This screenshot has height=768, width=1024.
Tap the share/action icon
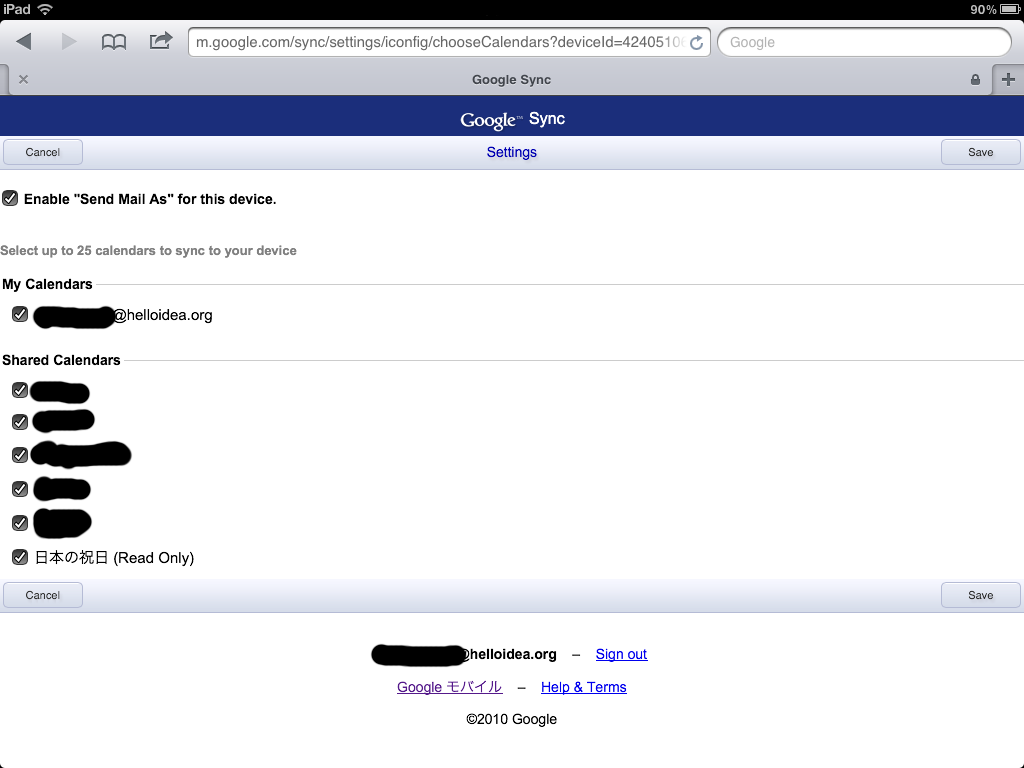pos(161,41)
